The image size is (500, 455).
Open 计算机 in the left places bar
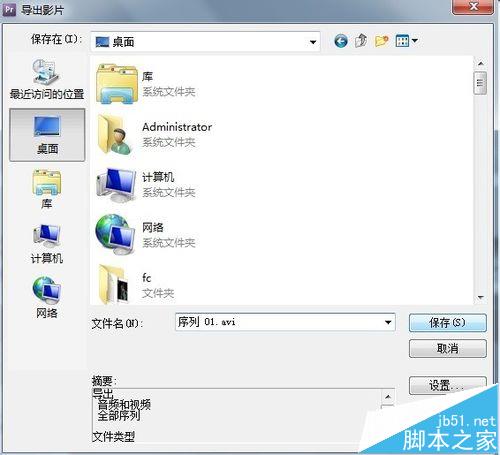tap(47, 244)
